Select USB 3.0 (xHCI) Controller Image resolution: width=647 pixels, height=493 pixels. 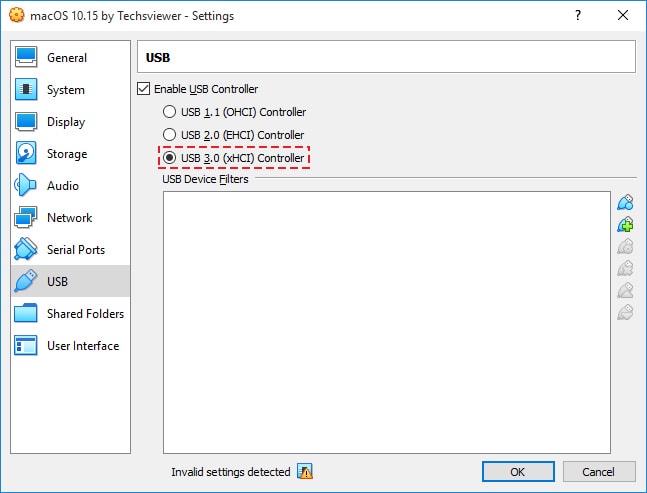pyautogui.click(x=233, y=158)
